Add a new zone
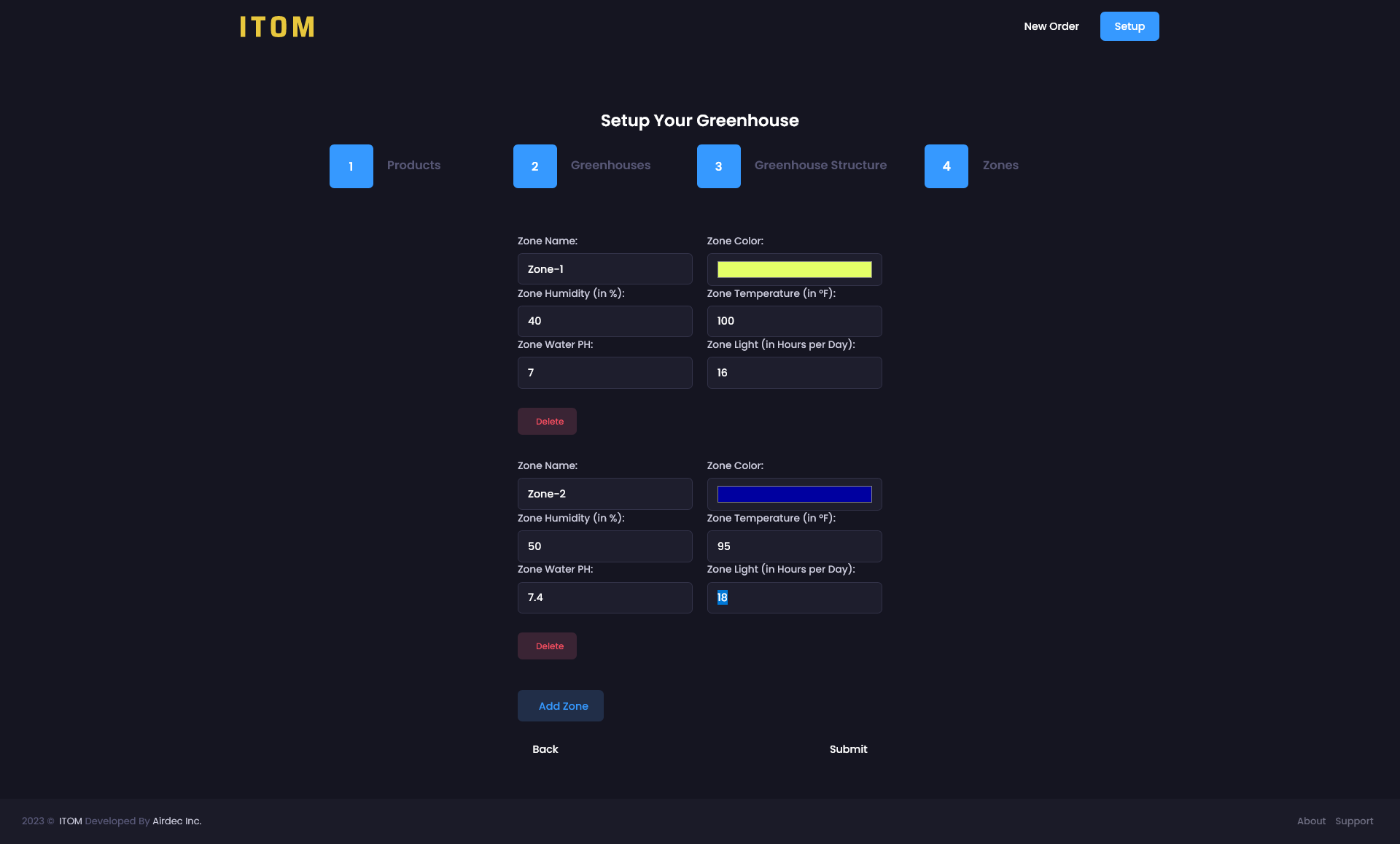This screenshot has height=844, width=1400. tap(561, 706)
